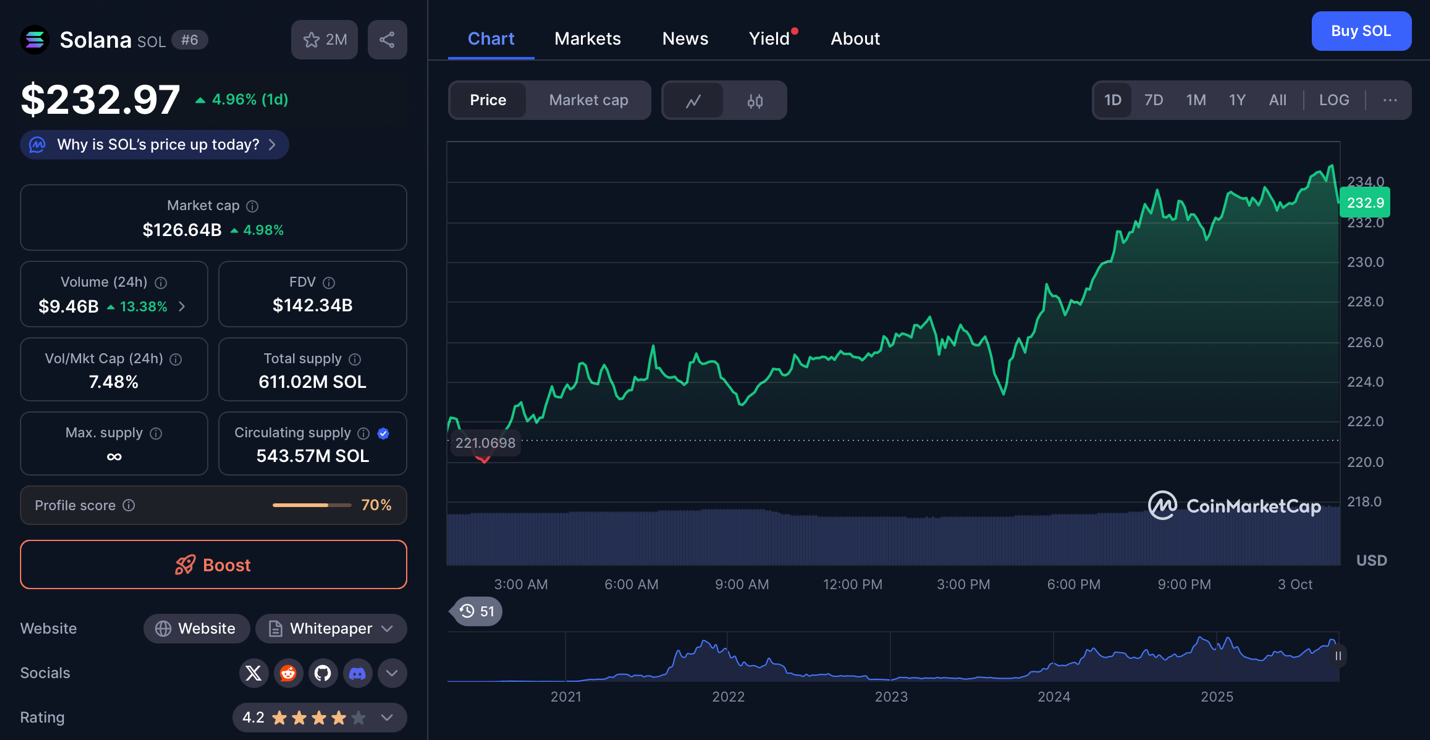This screenshot has height=740, width=1430.
Task: Select the 7D time range
Action: point(1153,100)
